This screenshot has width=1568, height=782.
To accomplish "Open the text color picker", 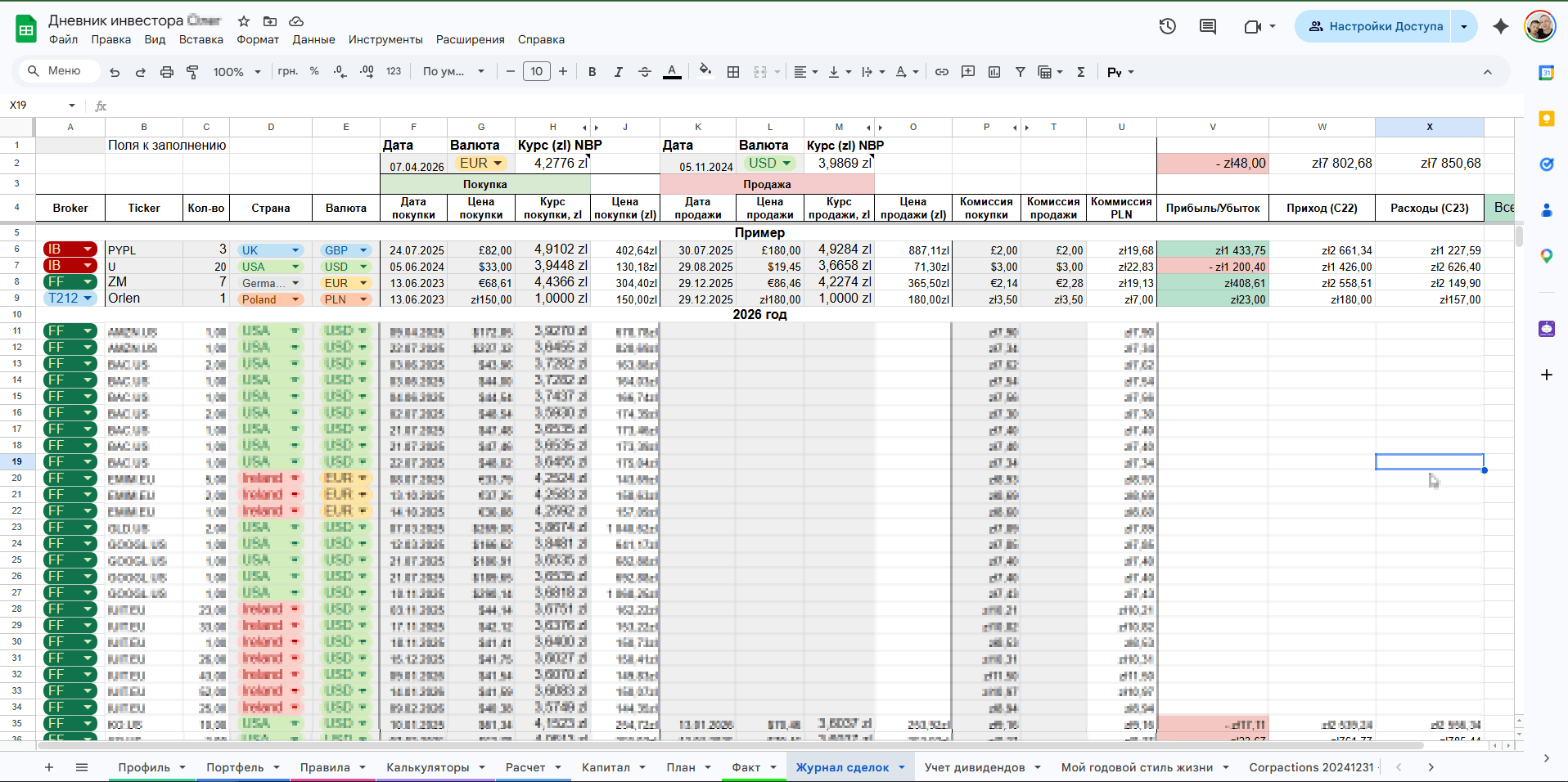I will [672, 72].
